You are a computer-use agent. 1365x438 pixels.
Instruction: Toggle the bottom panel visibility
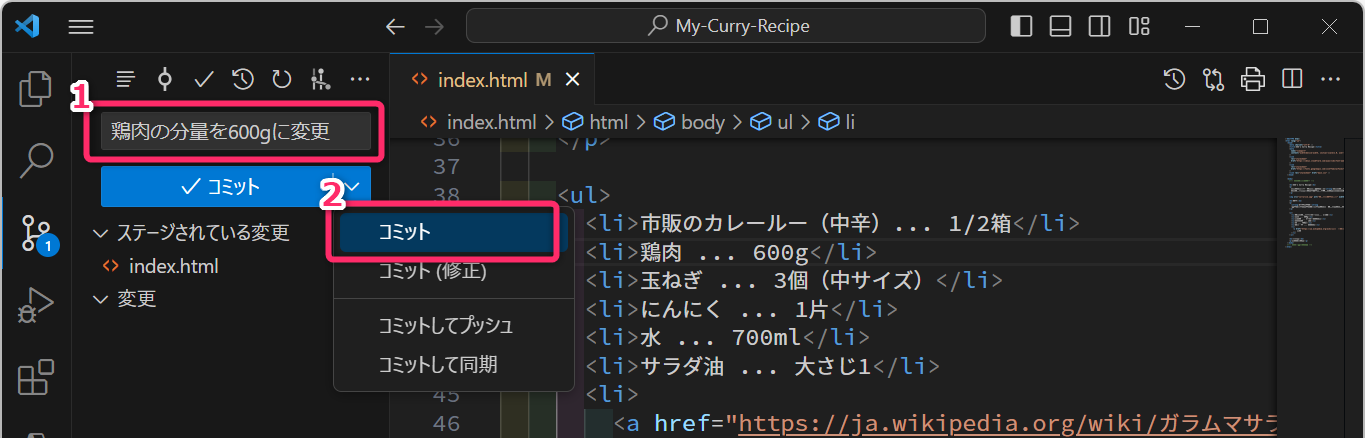pyautogui.click(x=1060, y=26)
